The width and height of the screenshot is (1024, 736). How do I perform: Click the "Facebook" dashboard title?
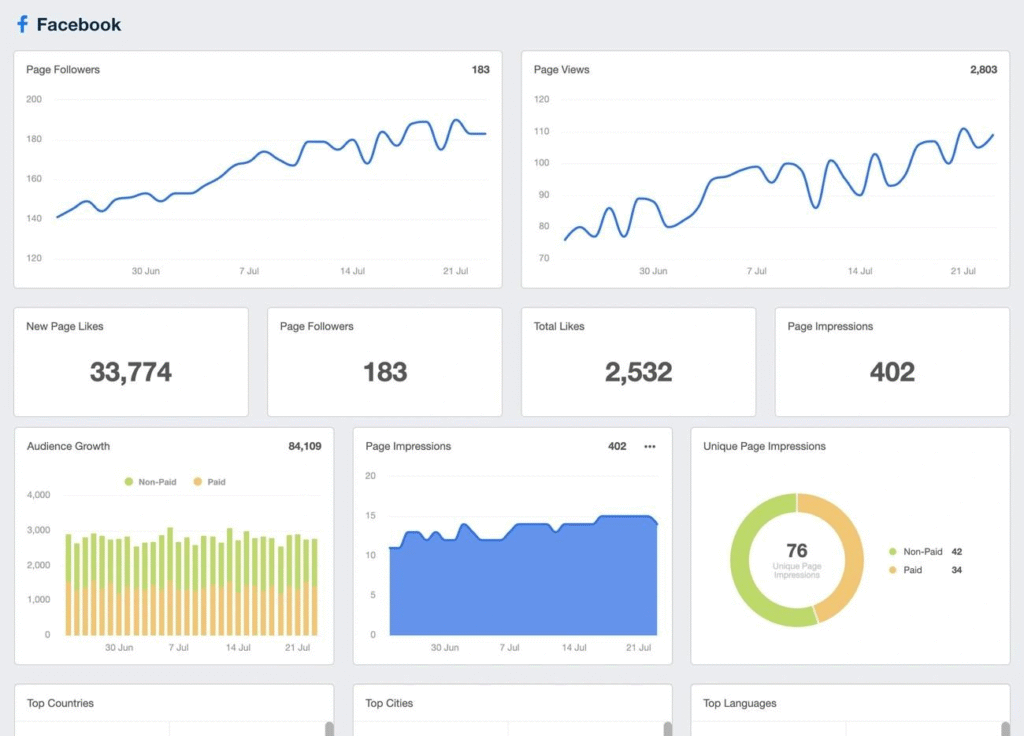click(78, 25)
